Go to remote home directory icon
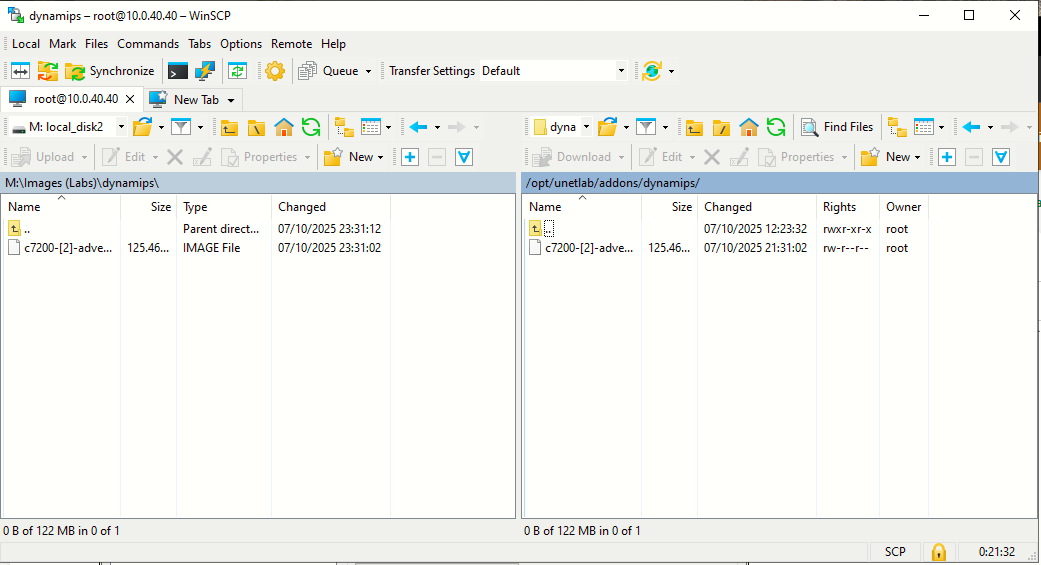1041x565 pixels. 748,127
